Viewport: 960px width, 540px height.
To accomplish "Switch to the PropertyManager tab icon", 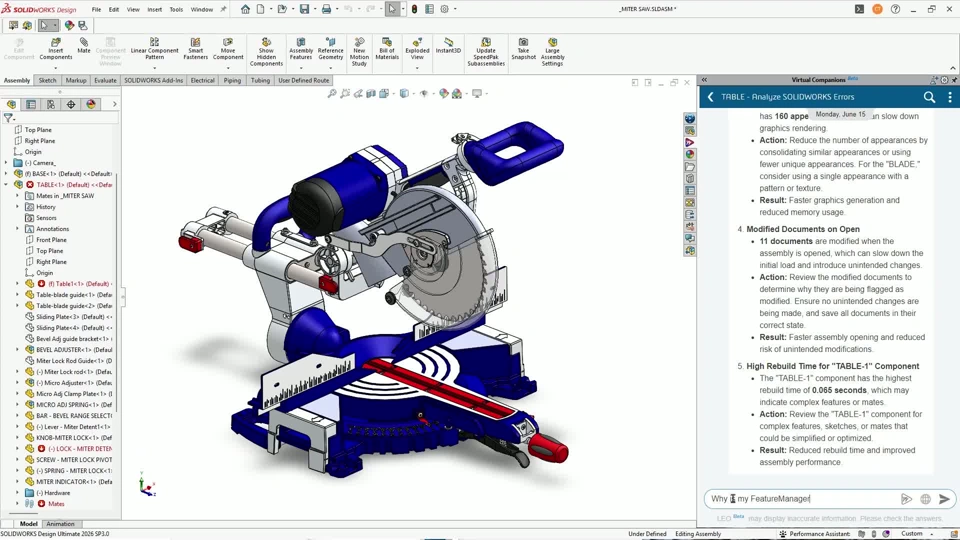I will 31,104.
